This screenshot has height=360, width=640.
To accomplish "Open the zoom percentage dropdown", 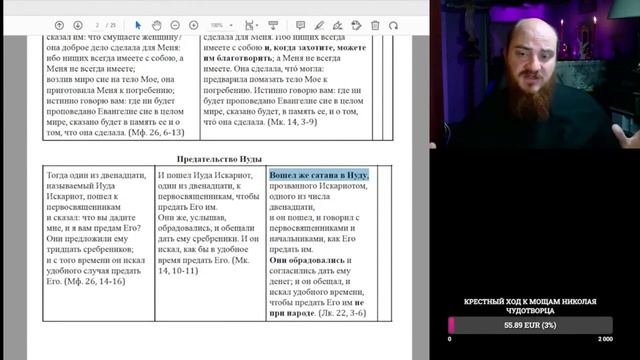I will (221, 25).
